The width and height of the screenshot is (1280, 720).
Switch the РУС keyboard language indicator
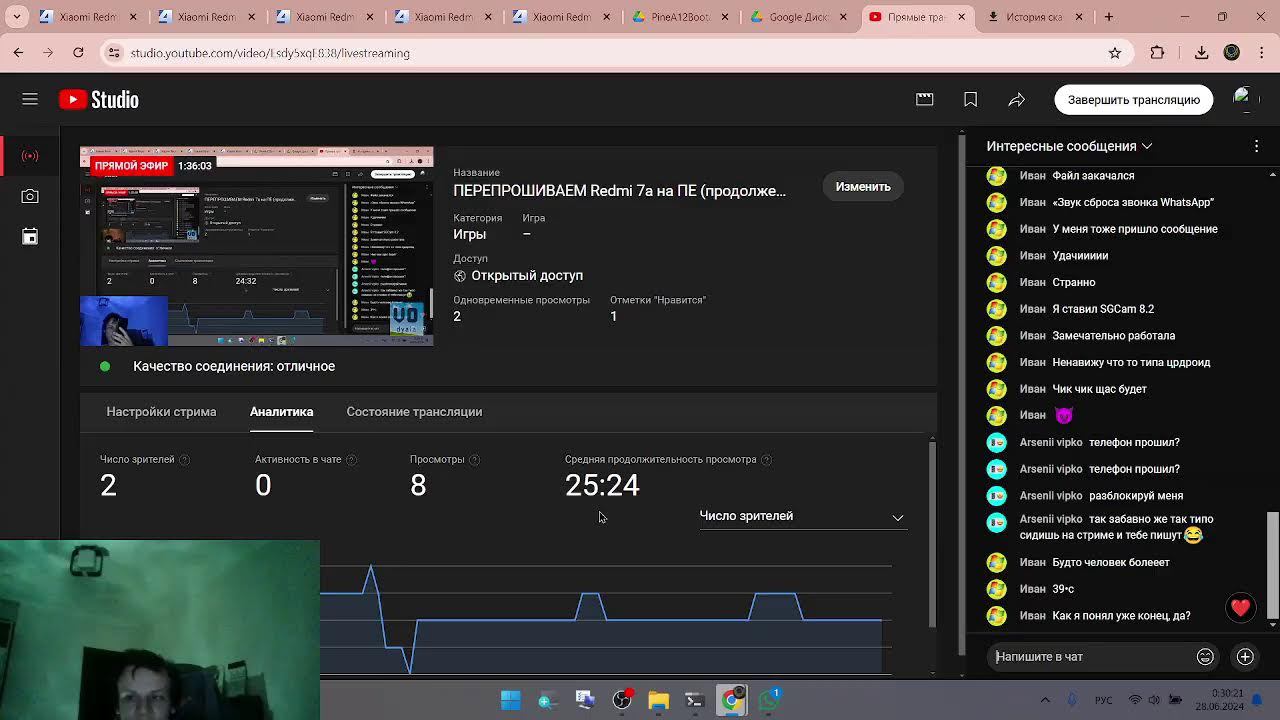click(x=1103, y=700)
